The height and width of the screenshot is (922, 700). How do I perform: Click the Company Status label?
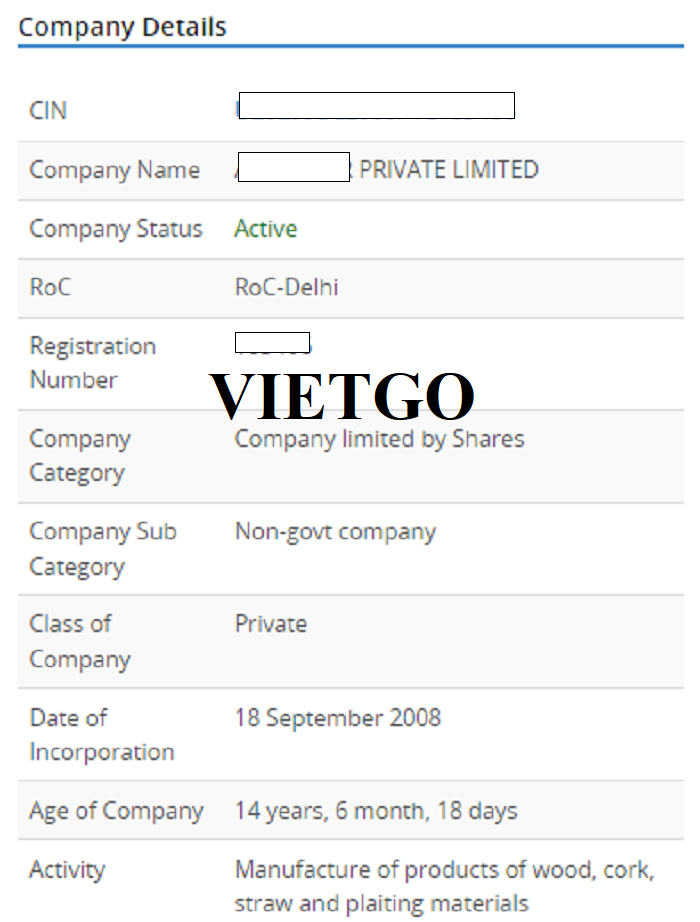click(x=116, y=229)
